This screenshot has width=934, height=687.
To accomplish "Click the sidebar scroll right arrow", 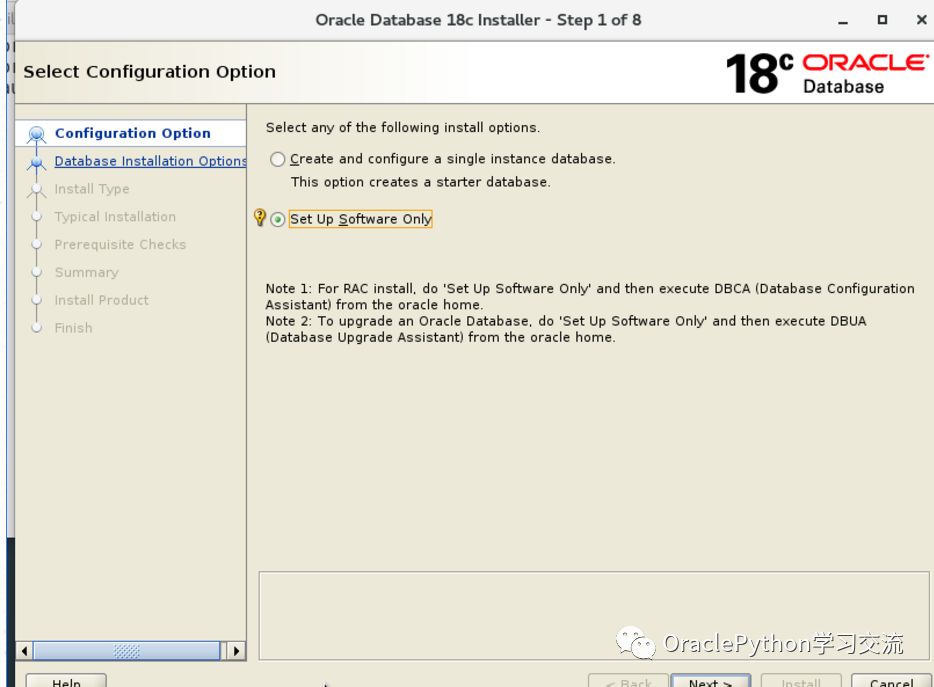I will coord(236,651).
